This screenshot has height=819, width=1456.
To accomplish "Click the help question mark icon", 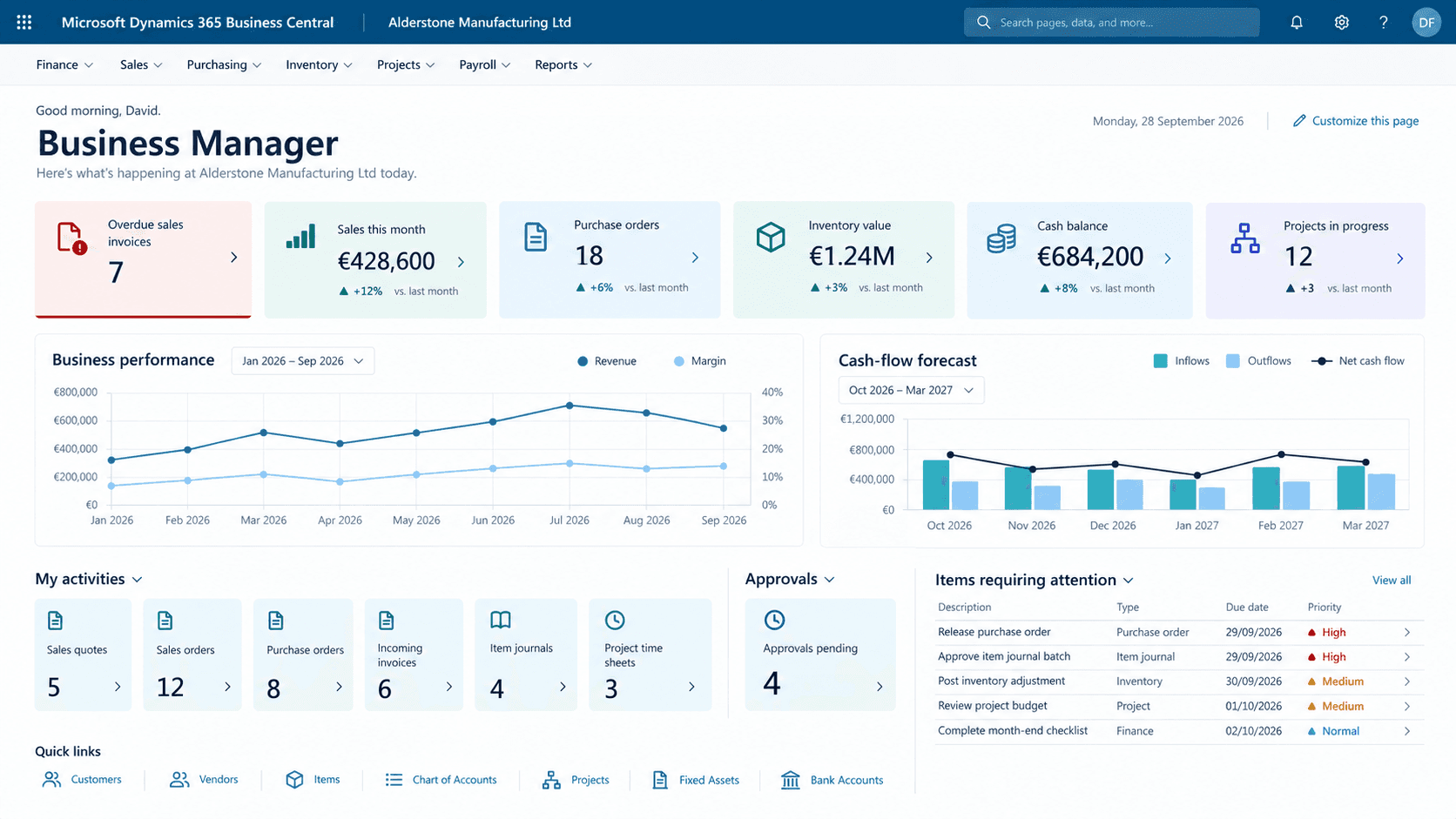I will (x=1384, y=23).
